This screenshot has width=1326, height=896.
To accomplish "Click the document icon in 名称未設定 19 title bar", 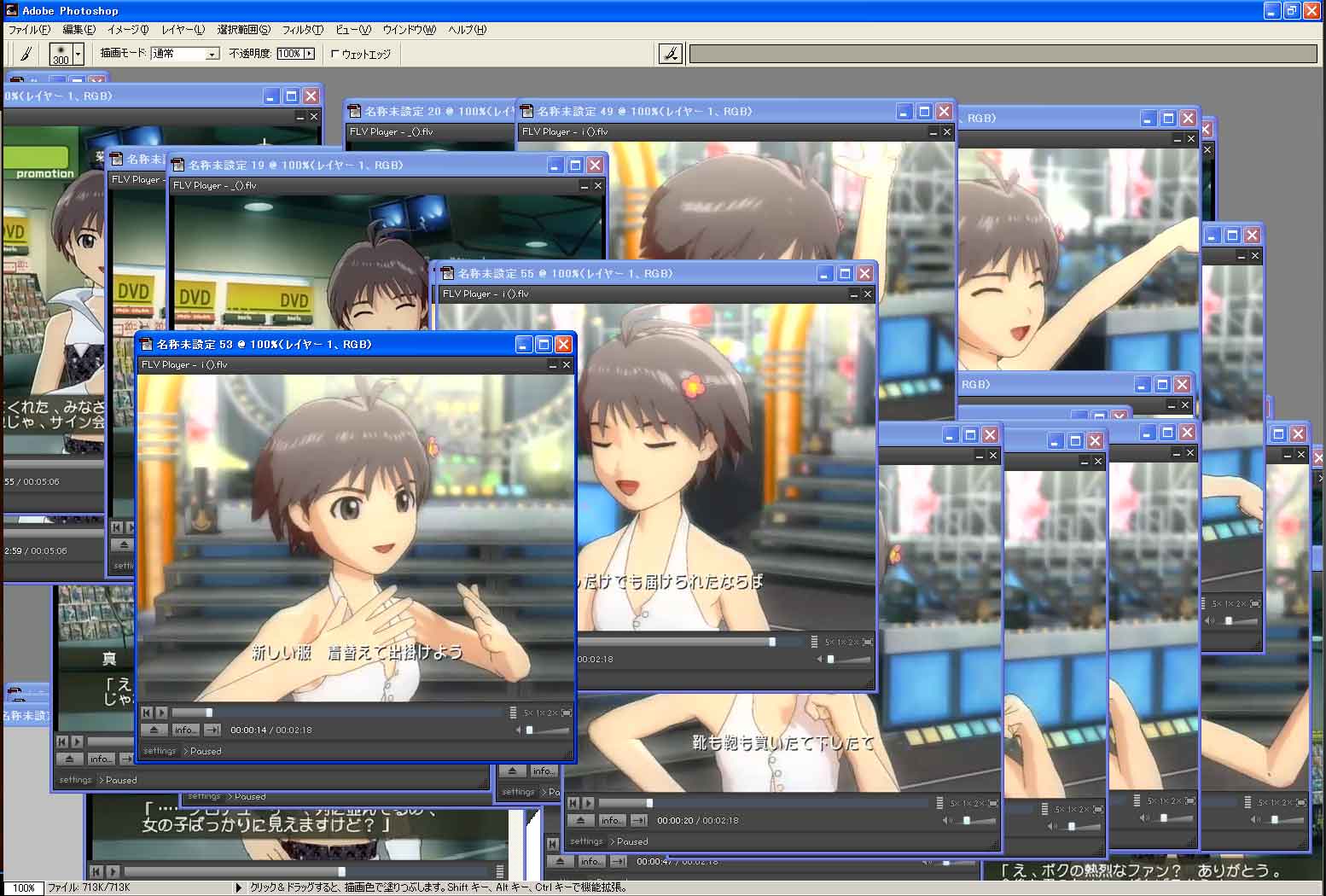I will click(x=178, y=165).
